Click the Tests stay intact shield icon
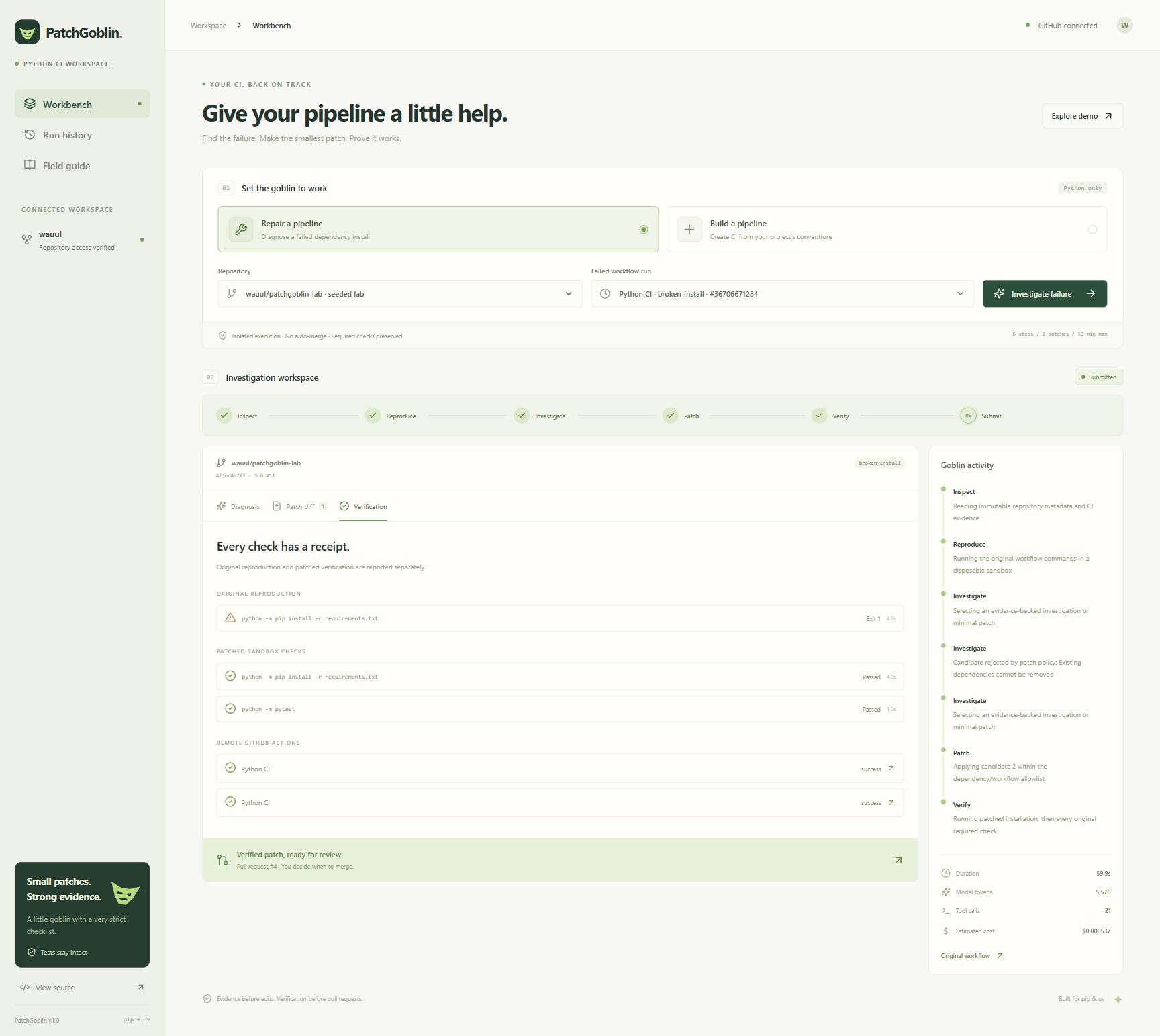 click(x=32, y=952)
